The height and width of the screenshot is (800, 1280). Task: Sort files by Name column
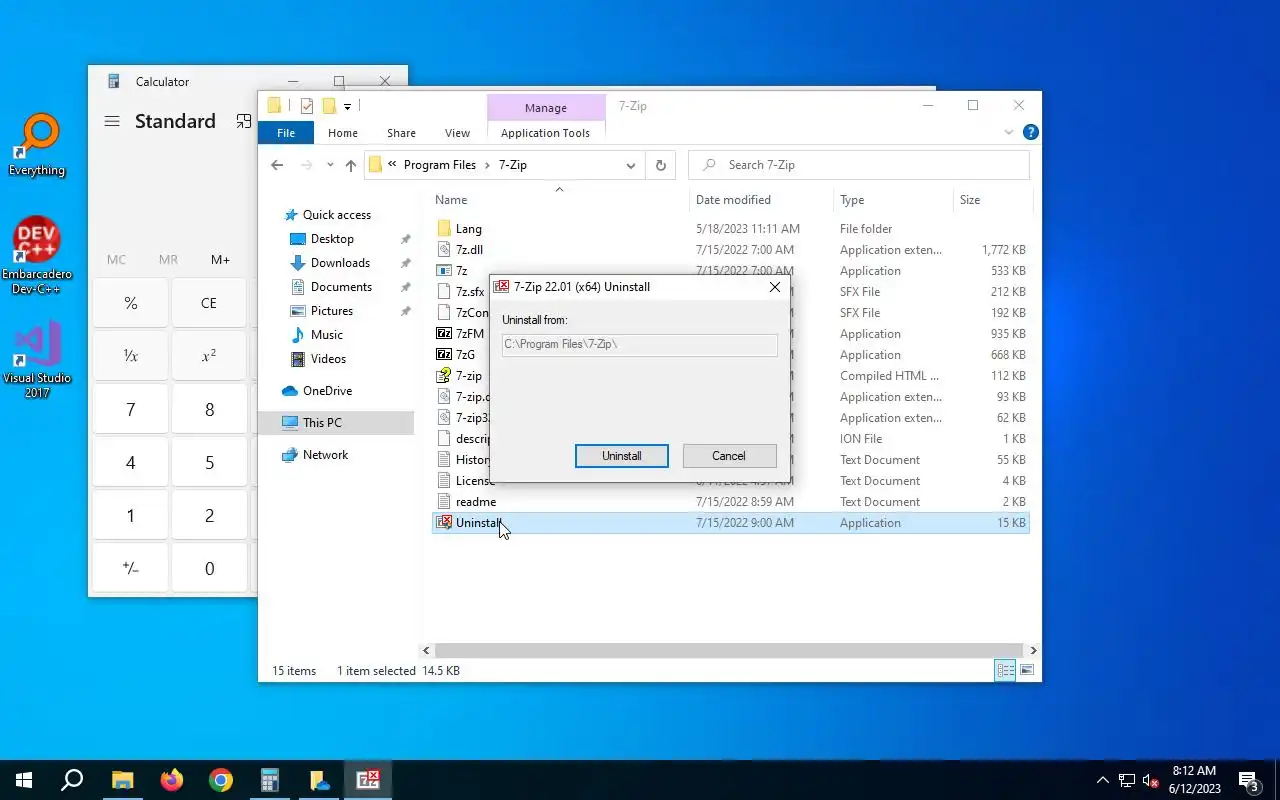pos(451,200)
